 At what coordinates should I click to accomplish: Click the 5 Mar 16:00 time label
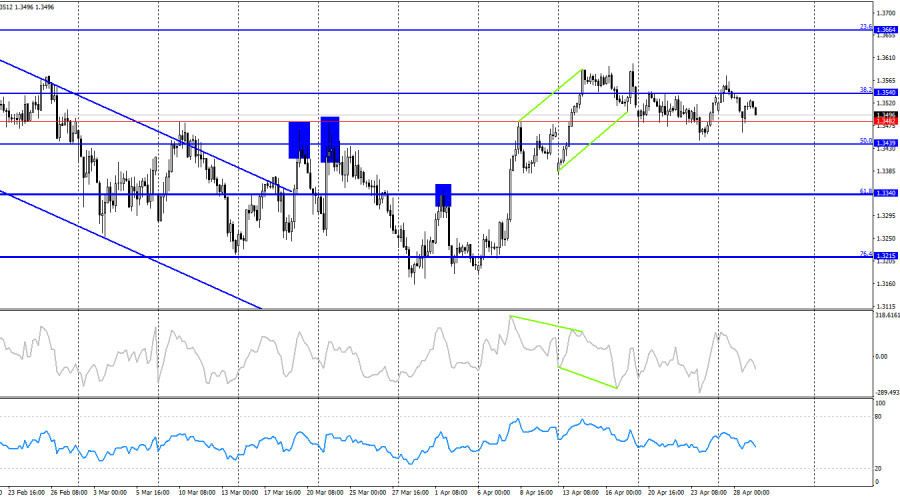153,493
